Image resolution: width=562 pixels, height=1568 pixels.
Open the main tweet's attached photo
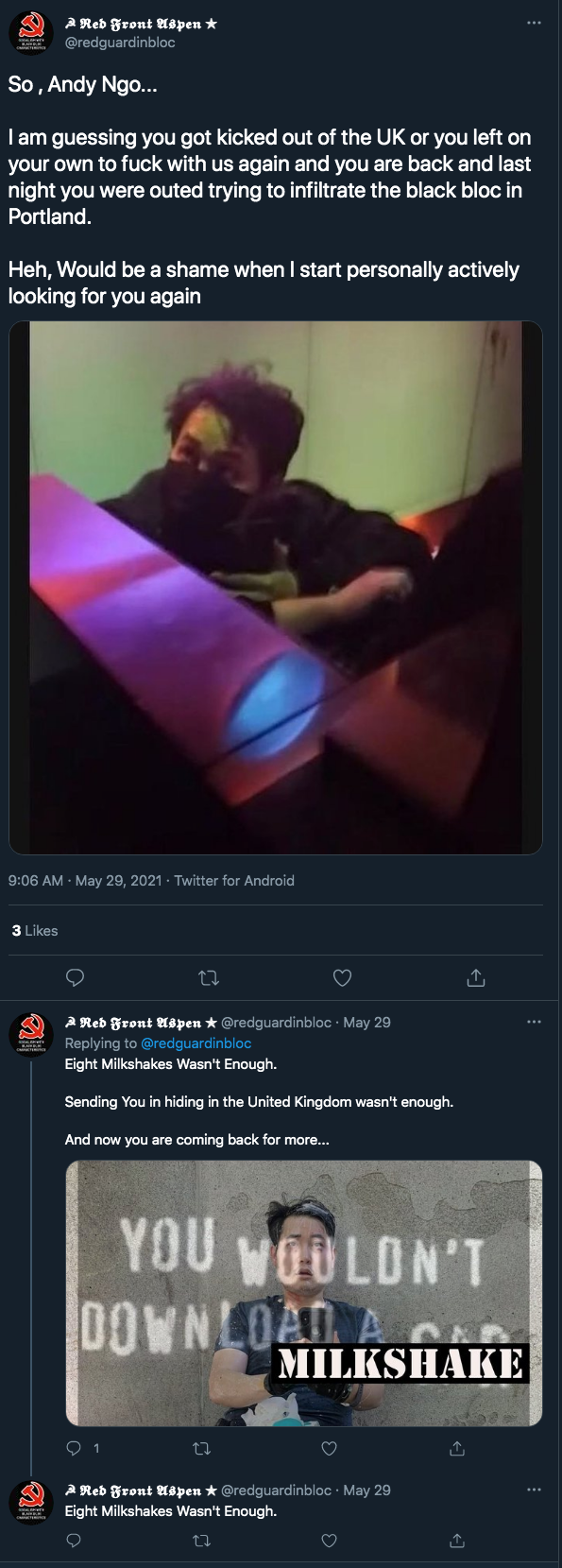point(276,588)
